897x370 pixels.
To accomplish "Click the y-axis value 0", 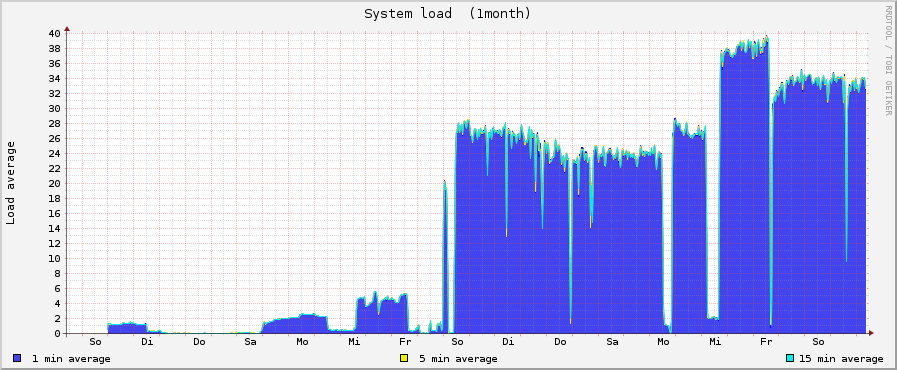I will pyautogui.click(x=57, y=333).
